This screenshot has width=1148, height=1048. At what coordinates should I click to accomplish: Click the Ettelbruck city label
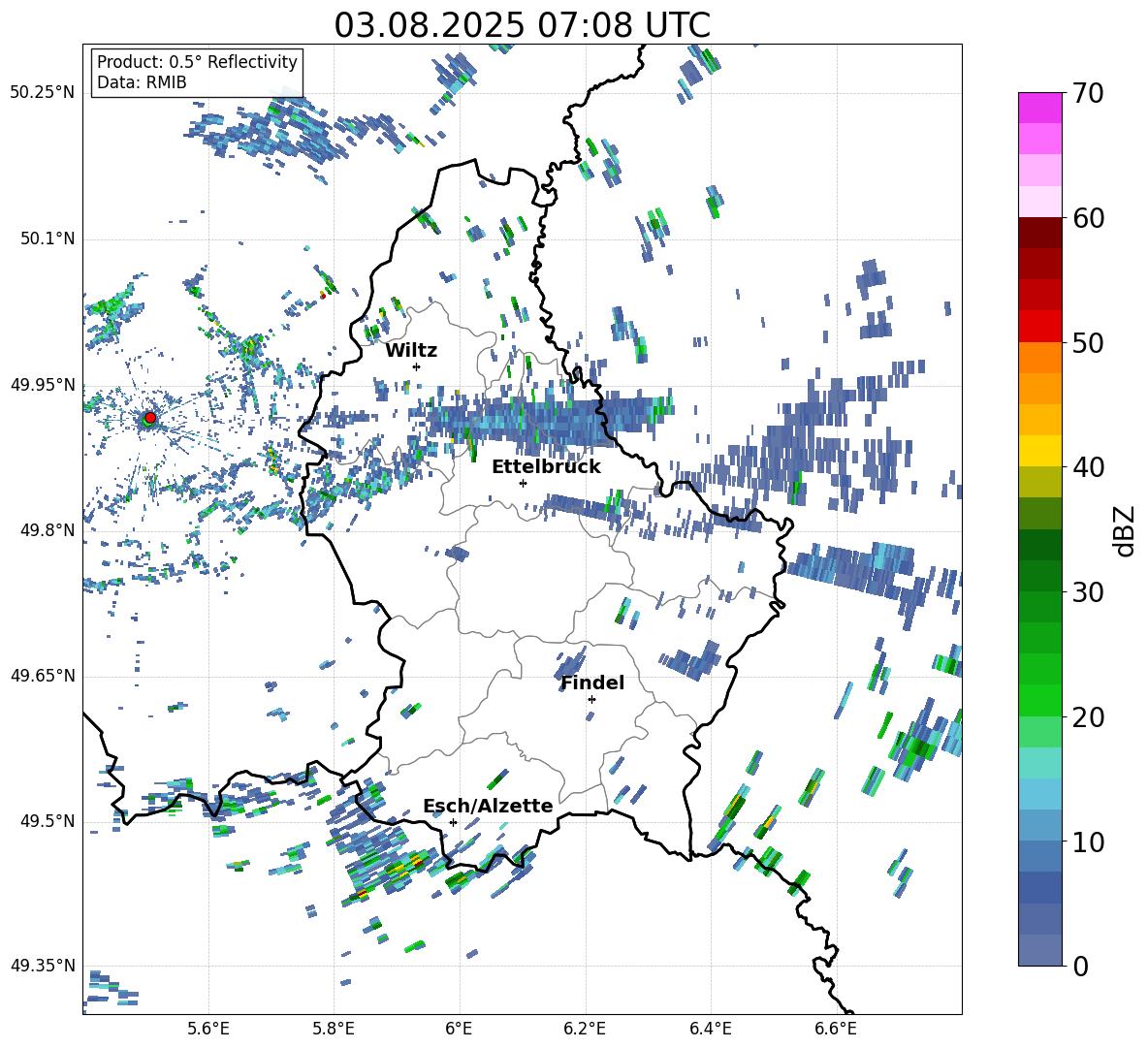pos(546,467)
